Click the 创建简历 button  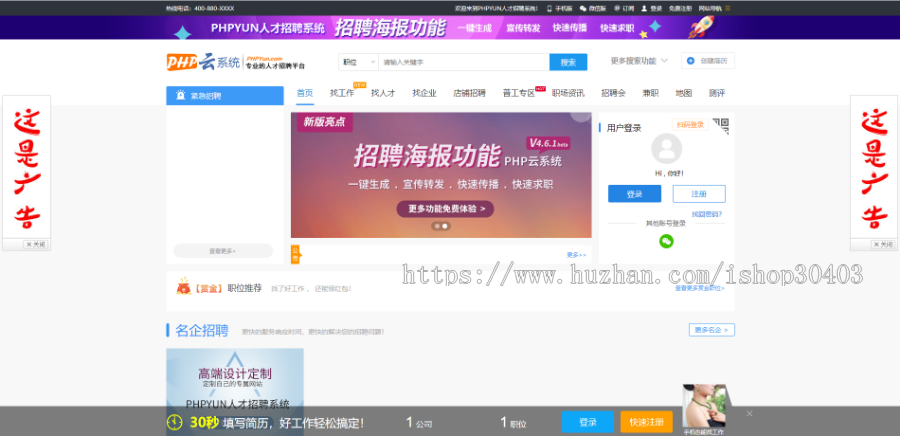[x=708, y=61]
